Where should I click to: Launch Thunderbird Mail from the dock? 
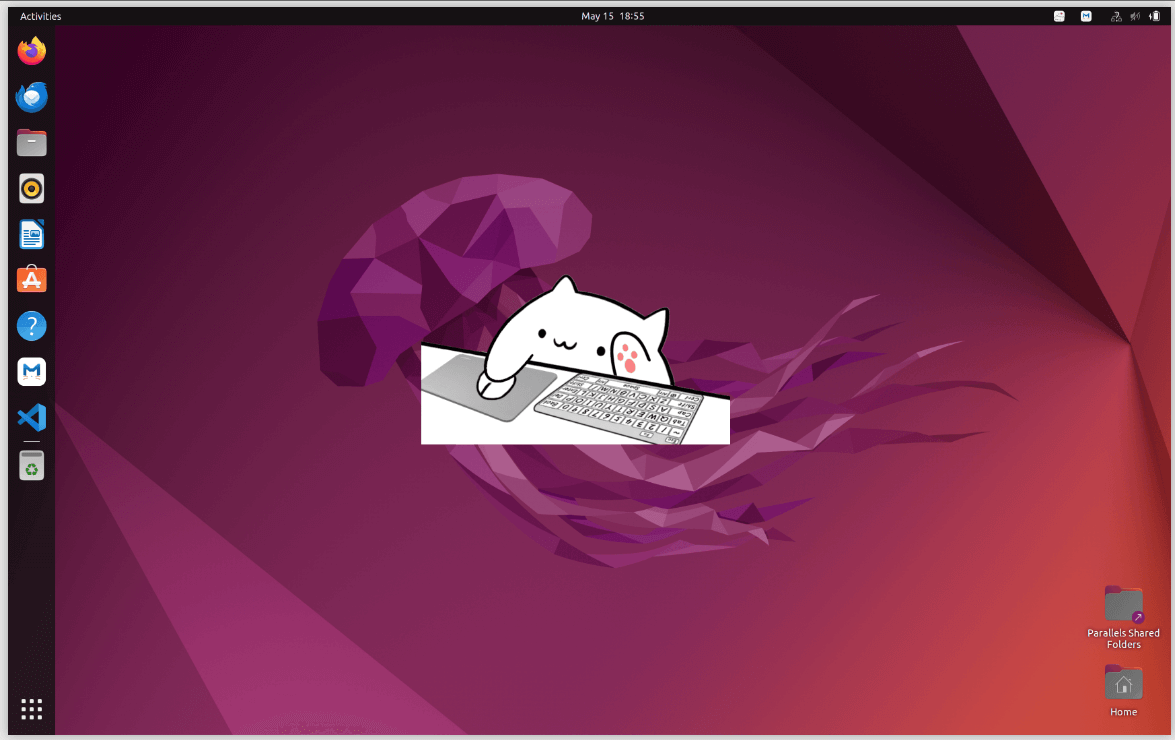coord(31,97)
